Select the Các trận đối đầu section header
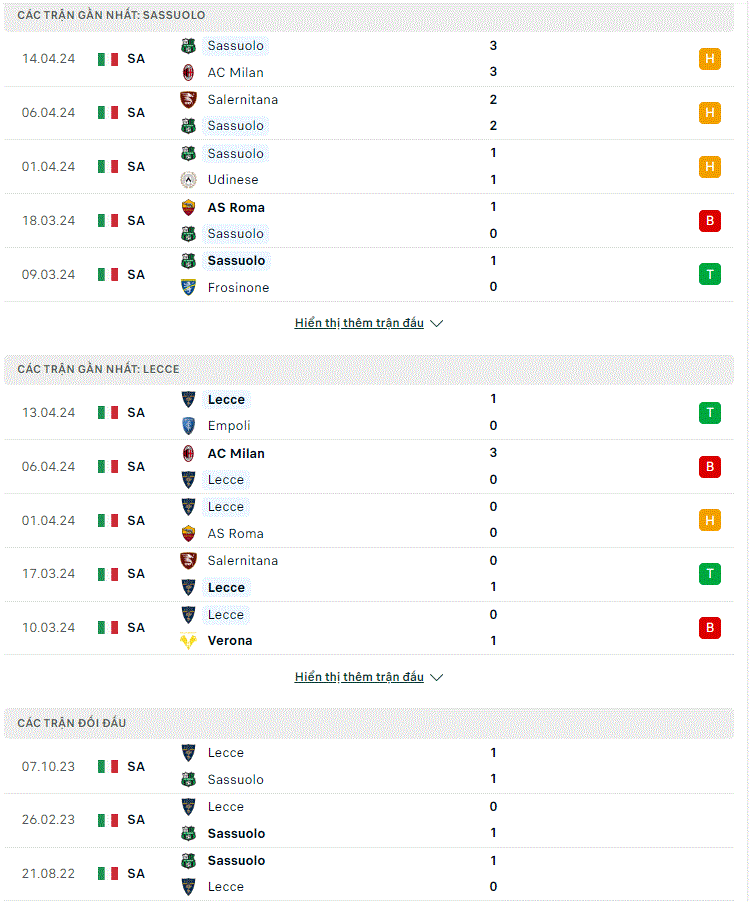The image size is (749, 902). point(71,723)
